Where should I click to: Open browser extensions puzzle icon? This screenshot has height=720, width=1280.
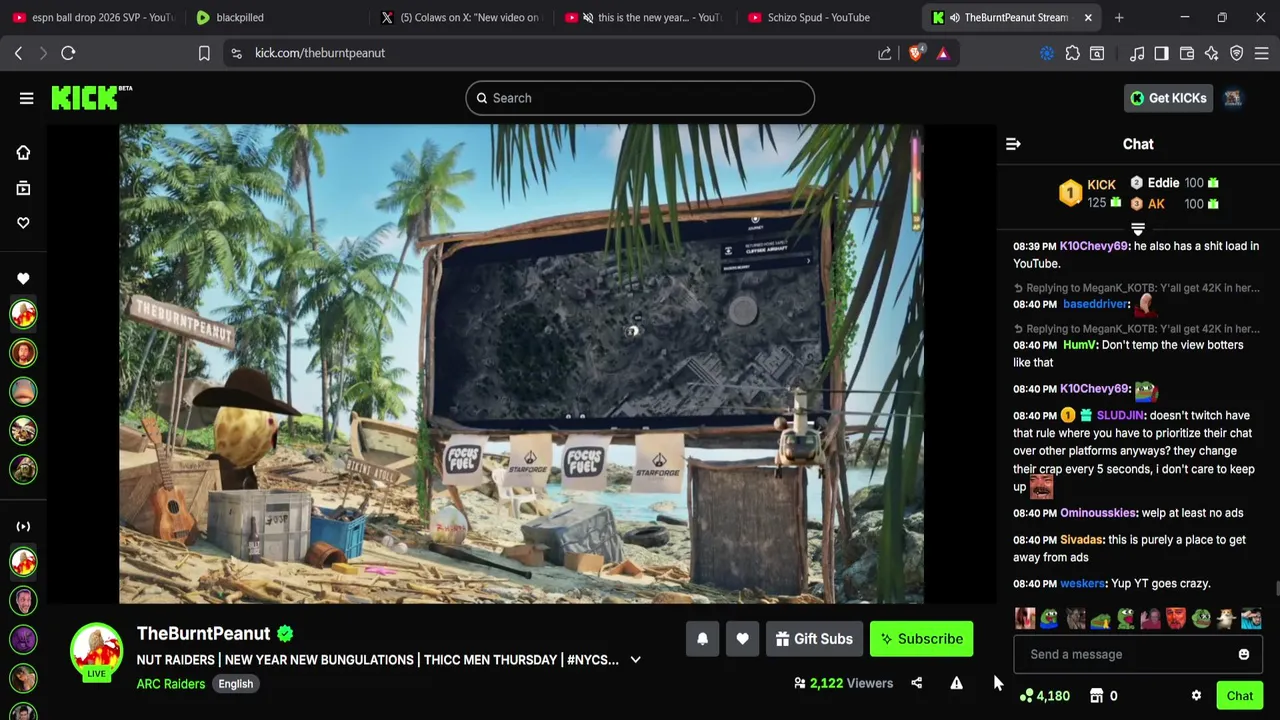pyautogui.click(x=1073, y=53)
